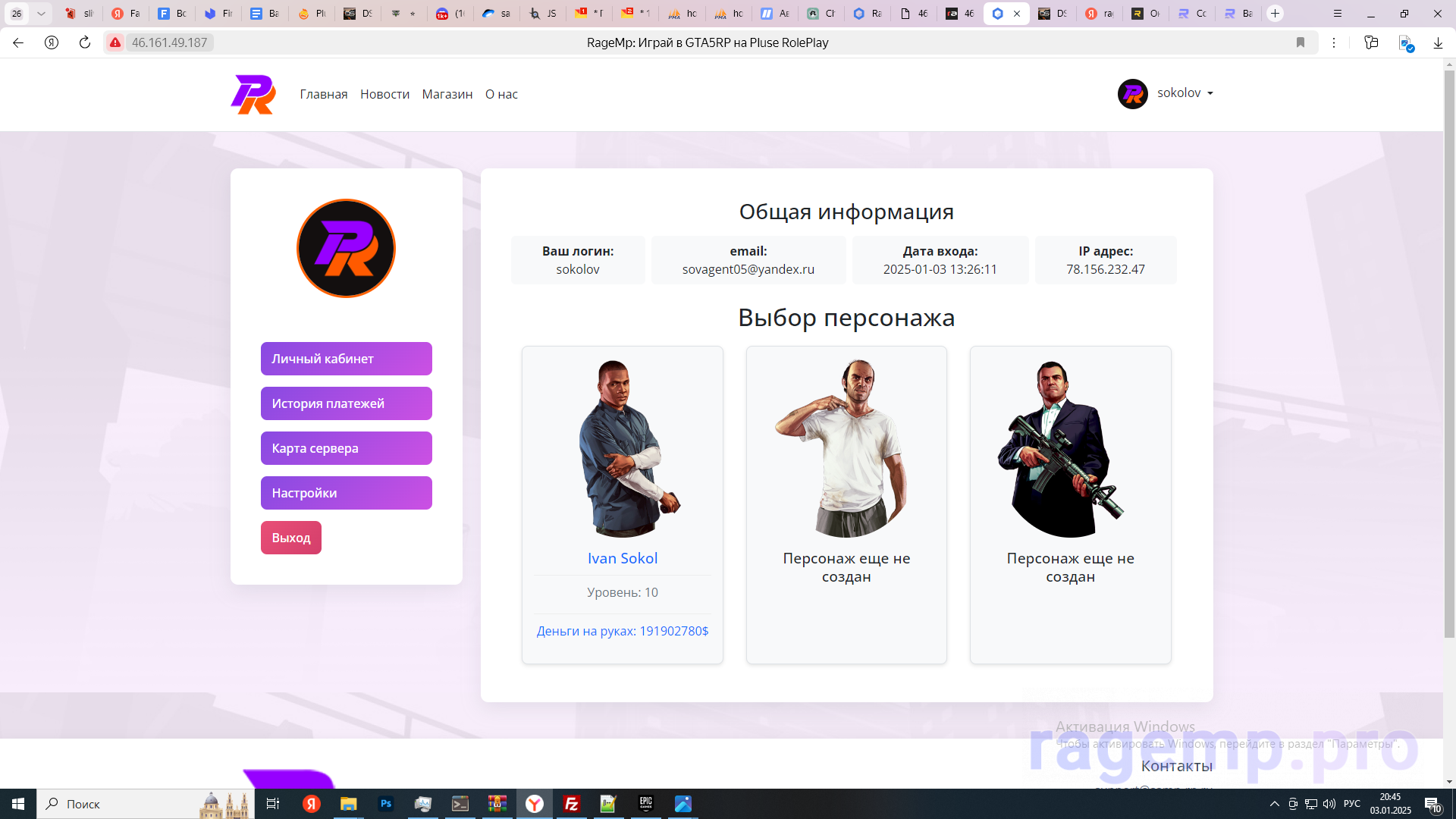
Task: Click the page vertical scrollbar thumb
Action: click(1449, 353)
